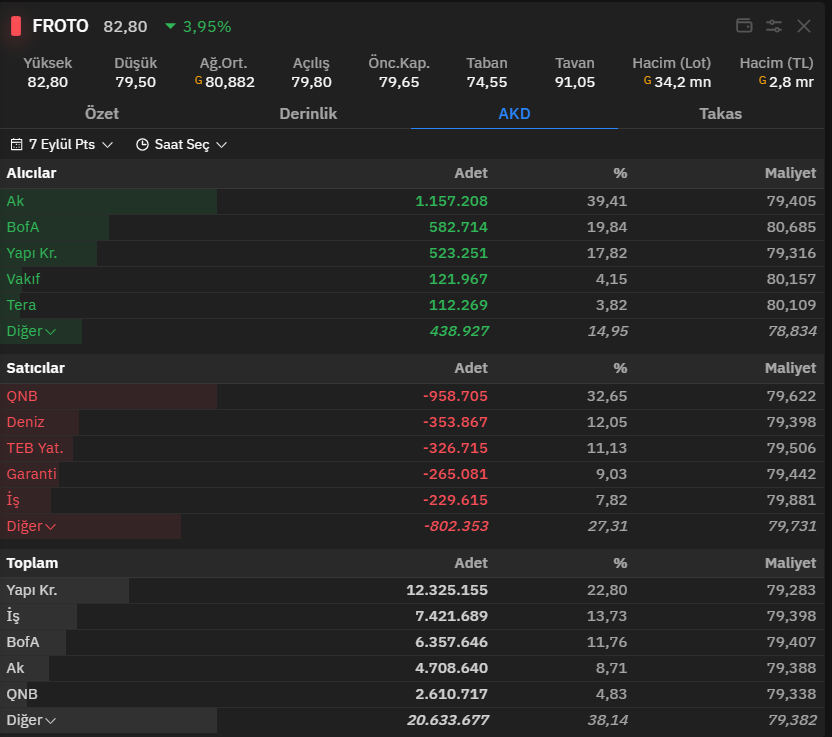Screen dimensions: 832x737
Task: Click the Satıcılar section header
Action: [36, 368]
